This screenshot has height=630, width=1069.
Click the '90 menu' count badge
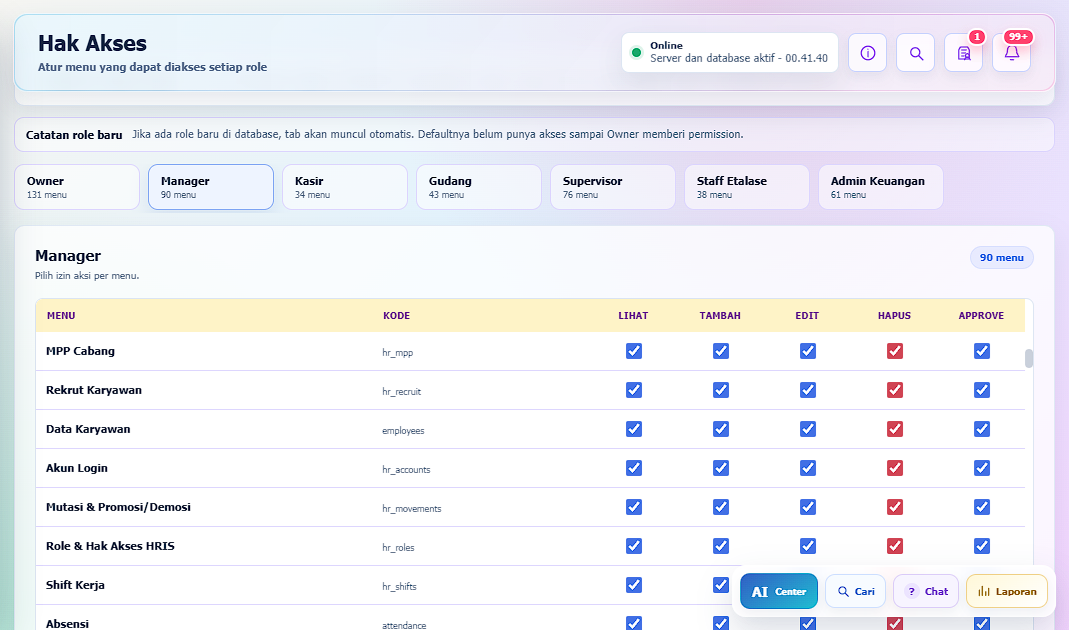point(1002,257)
